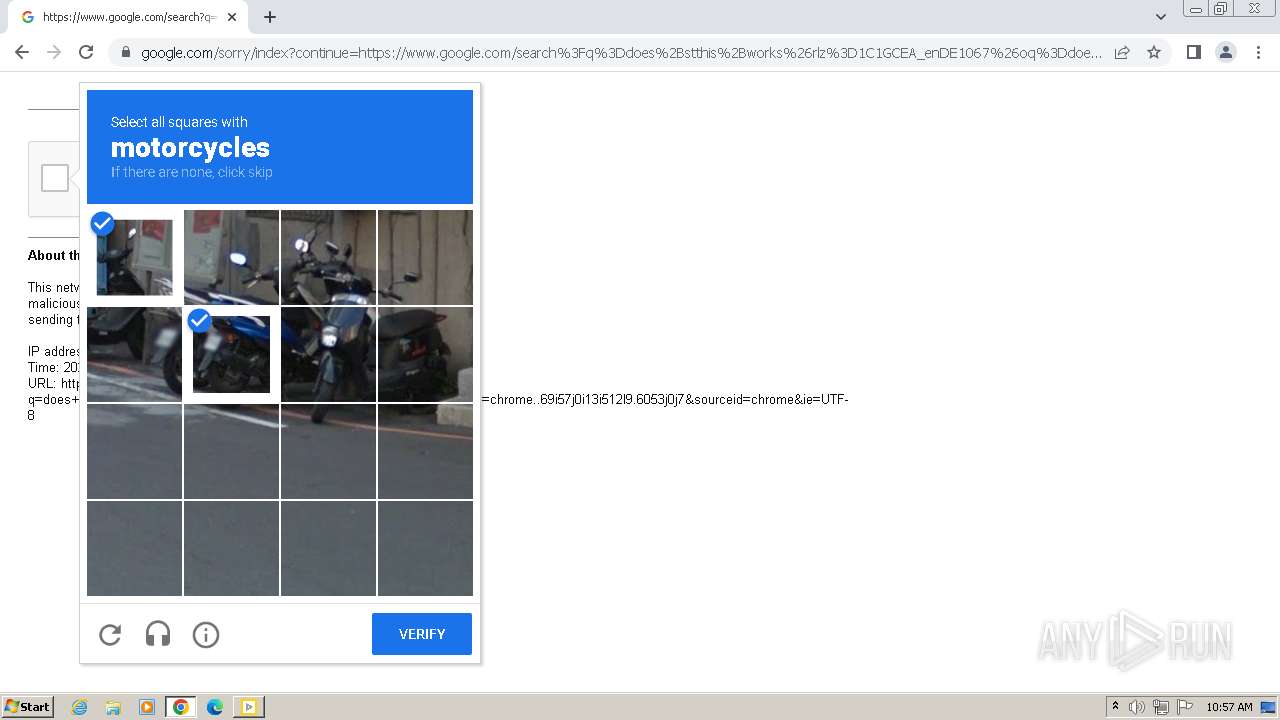
Task: Open the volume speaker tray icon
Action: click(1137, 707)
